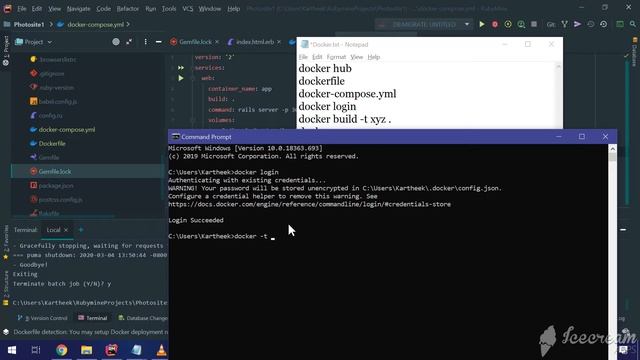Select package.json in project tree
Screen dimensions: 640x360
56,186
